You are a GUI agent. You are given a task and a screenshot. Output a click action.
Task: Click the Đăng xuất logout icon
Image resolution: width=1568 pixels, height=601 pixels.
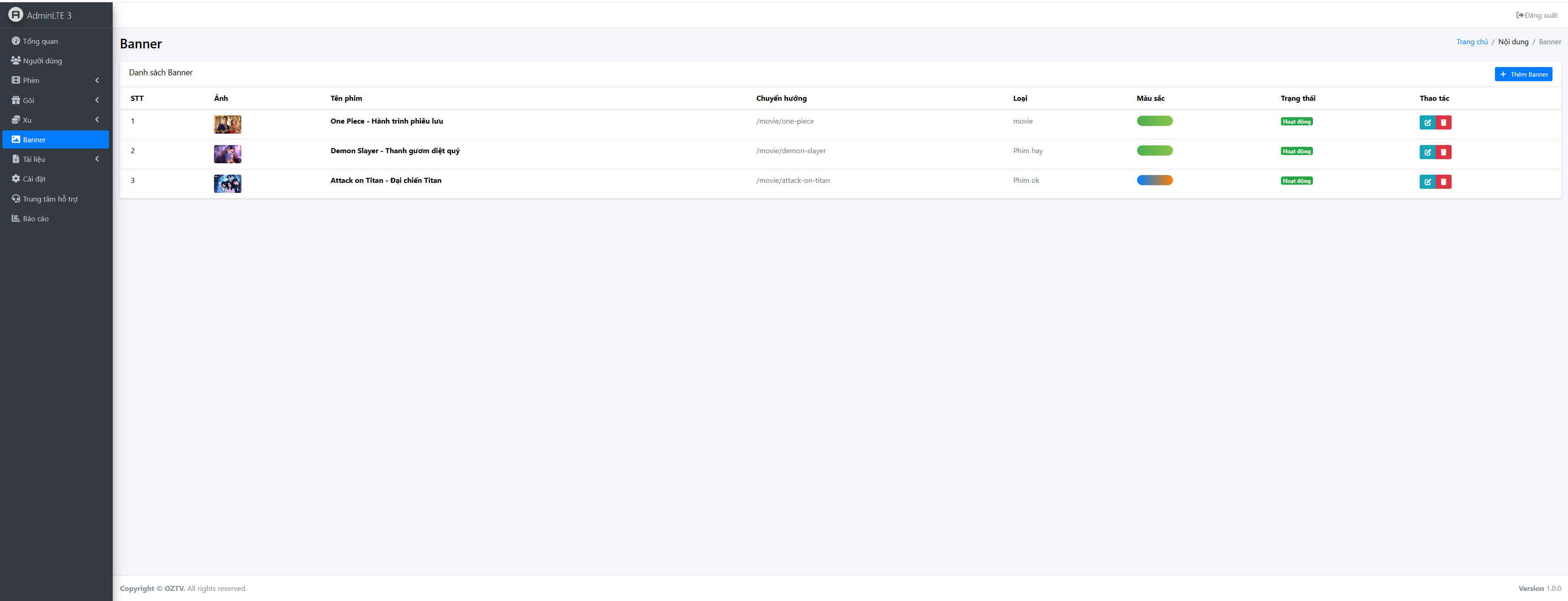point(1519,15)
